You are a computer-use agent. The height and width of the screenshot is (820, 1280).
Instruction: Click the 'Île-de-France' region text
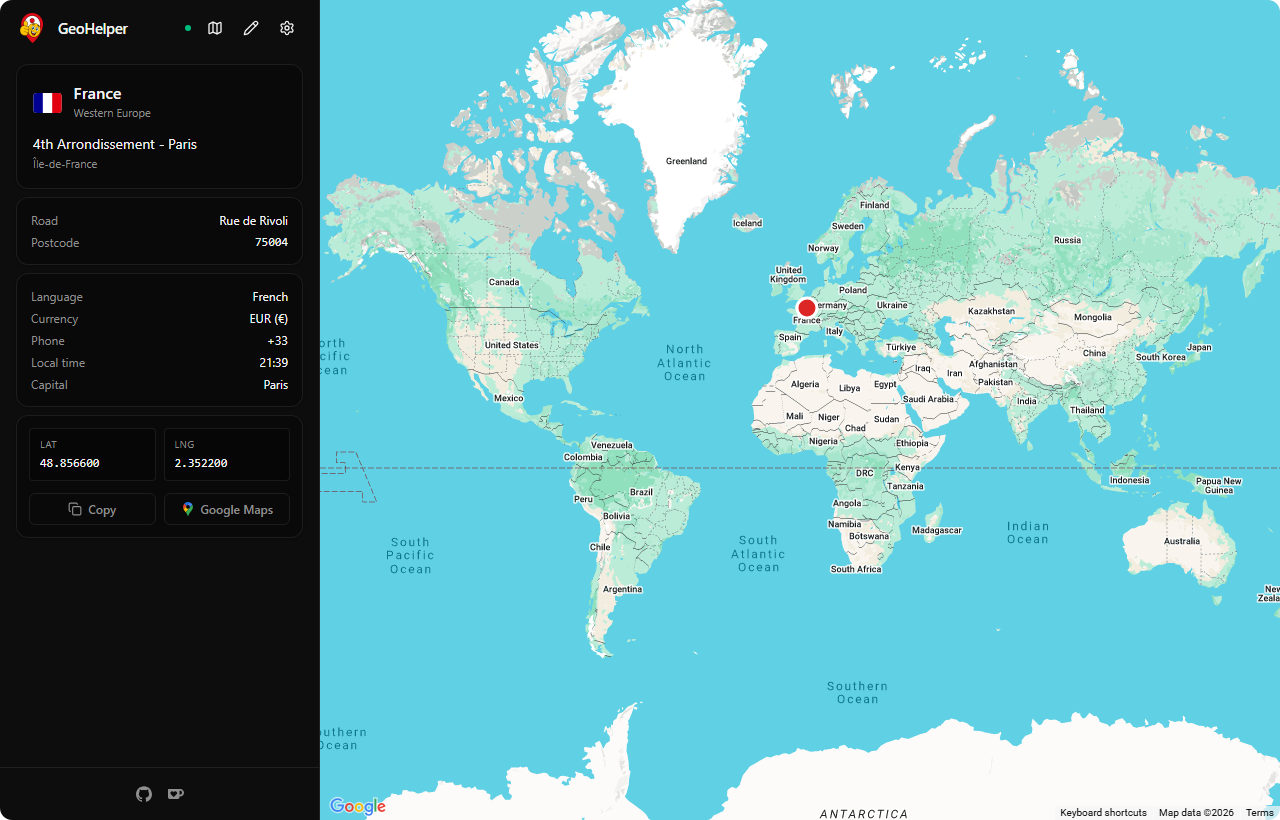pos(65,164)
